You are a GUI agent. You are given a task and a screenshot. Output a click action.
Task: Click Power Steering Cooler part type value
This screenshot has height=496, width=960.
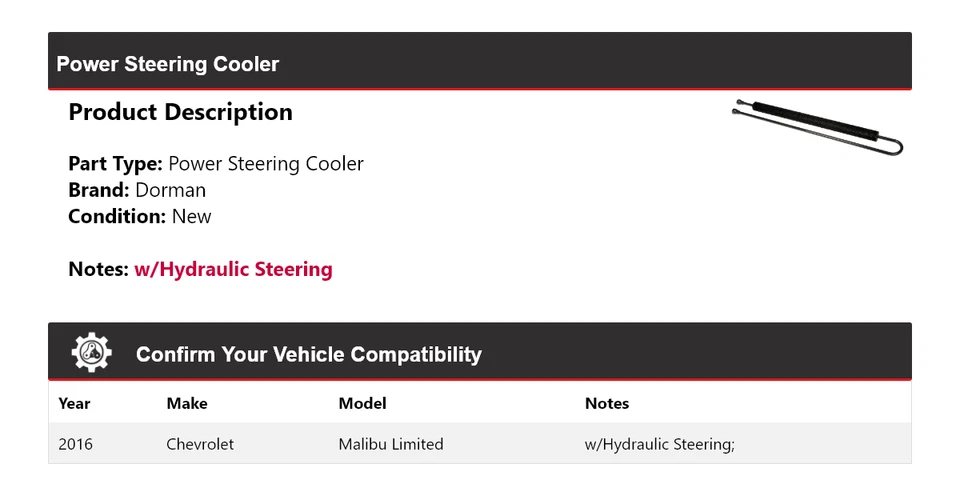(266, 163)
